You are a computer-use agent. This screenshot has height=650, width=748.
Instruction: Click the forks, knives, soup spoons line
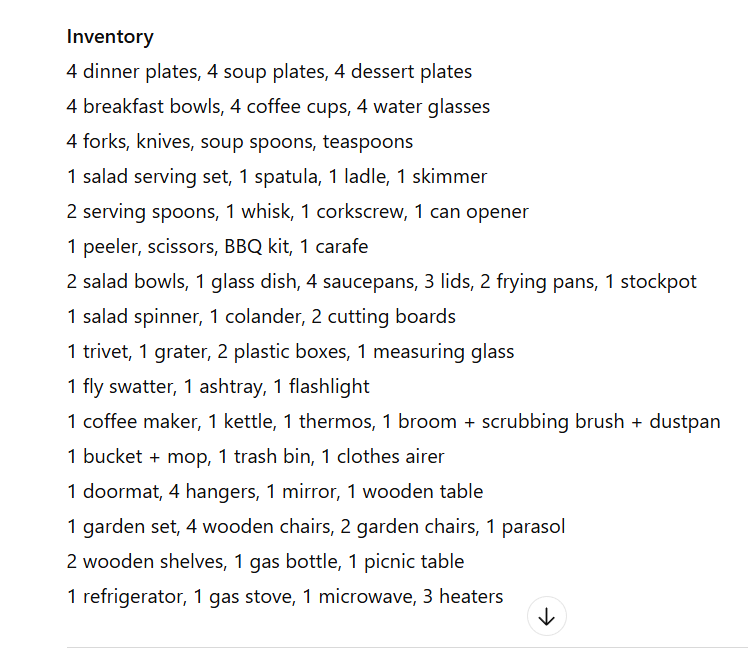click(240, 142)
